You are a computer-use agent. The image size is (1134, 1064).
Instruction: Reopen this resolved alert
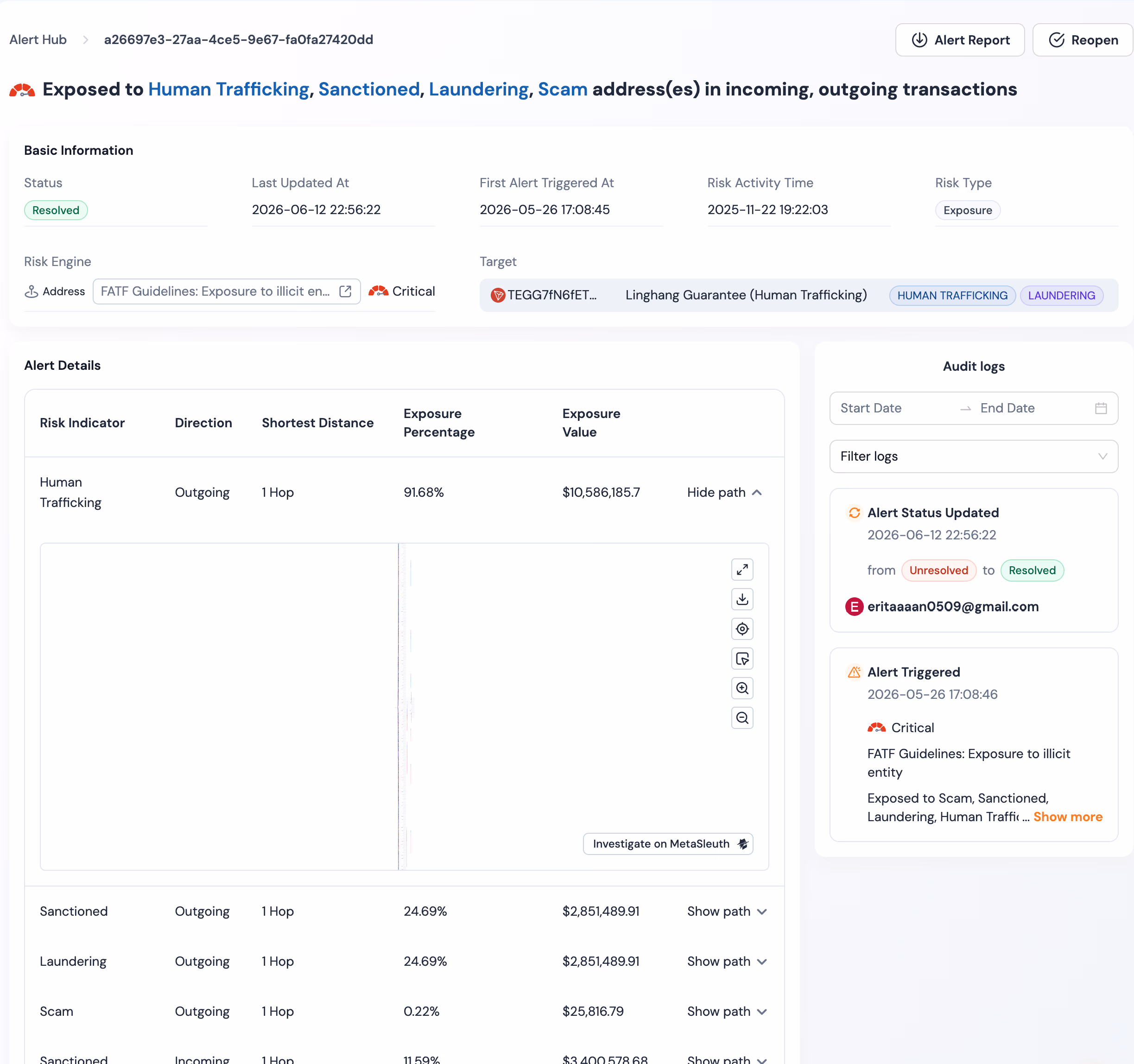coord(1082,40)
